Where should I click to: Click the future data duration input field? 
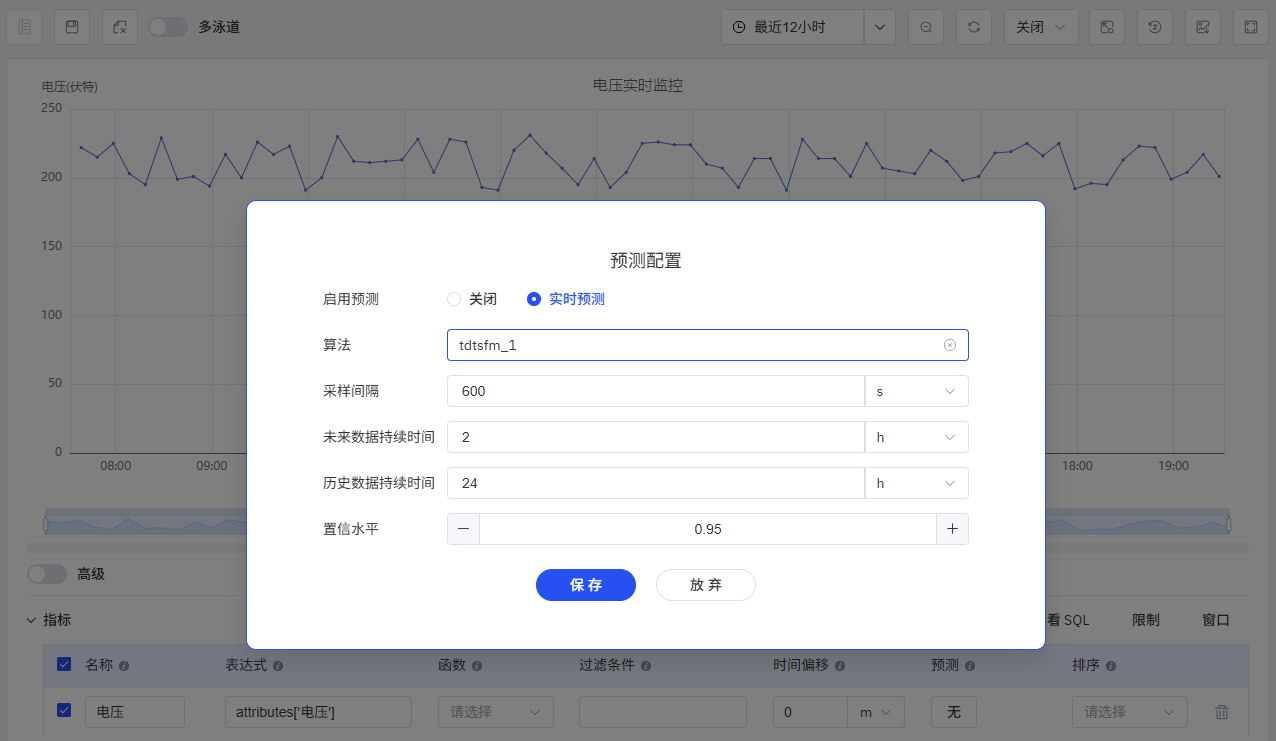click(x=655, y=437)
